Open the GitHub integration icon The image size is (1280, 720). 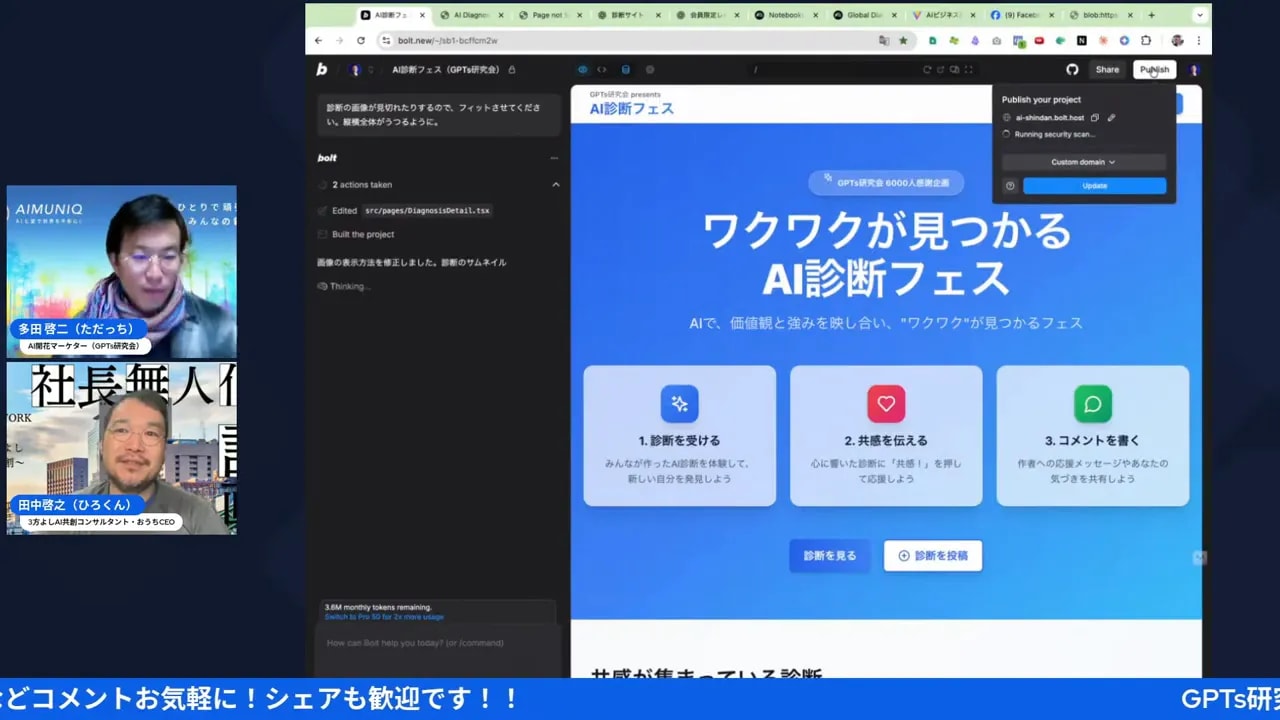[x=1071, y=69]
